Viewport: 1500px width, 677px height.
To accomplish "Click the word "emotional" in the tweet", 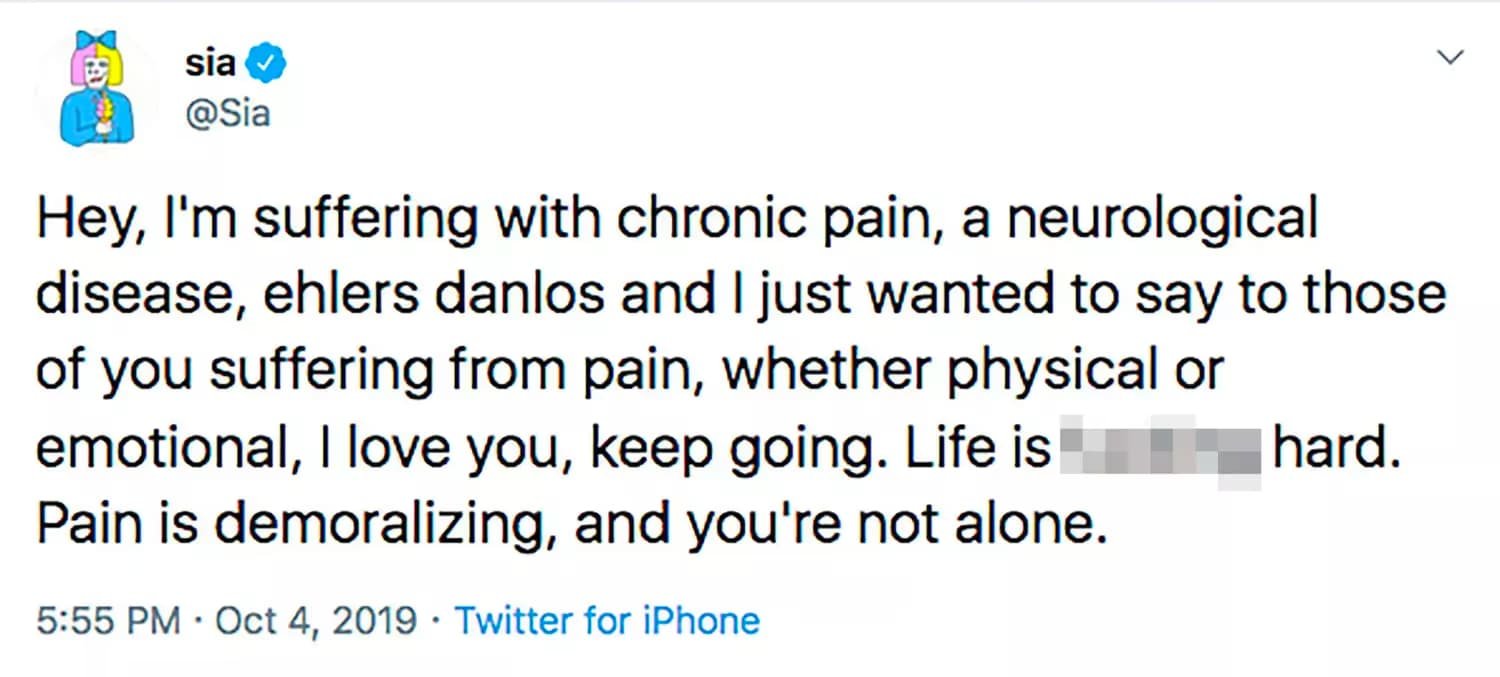I will (158, 451).
